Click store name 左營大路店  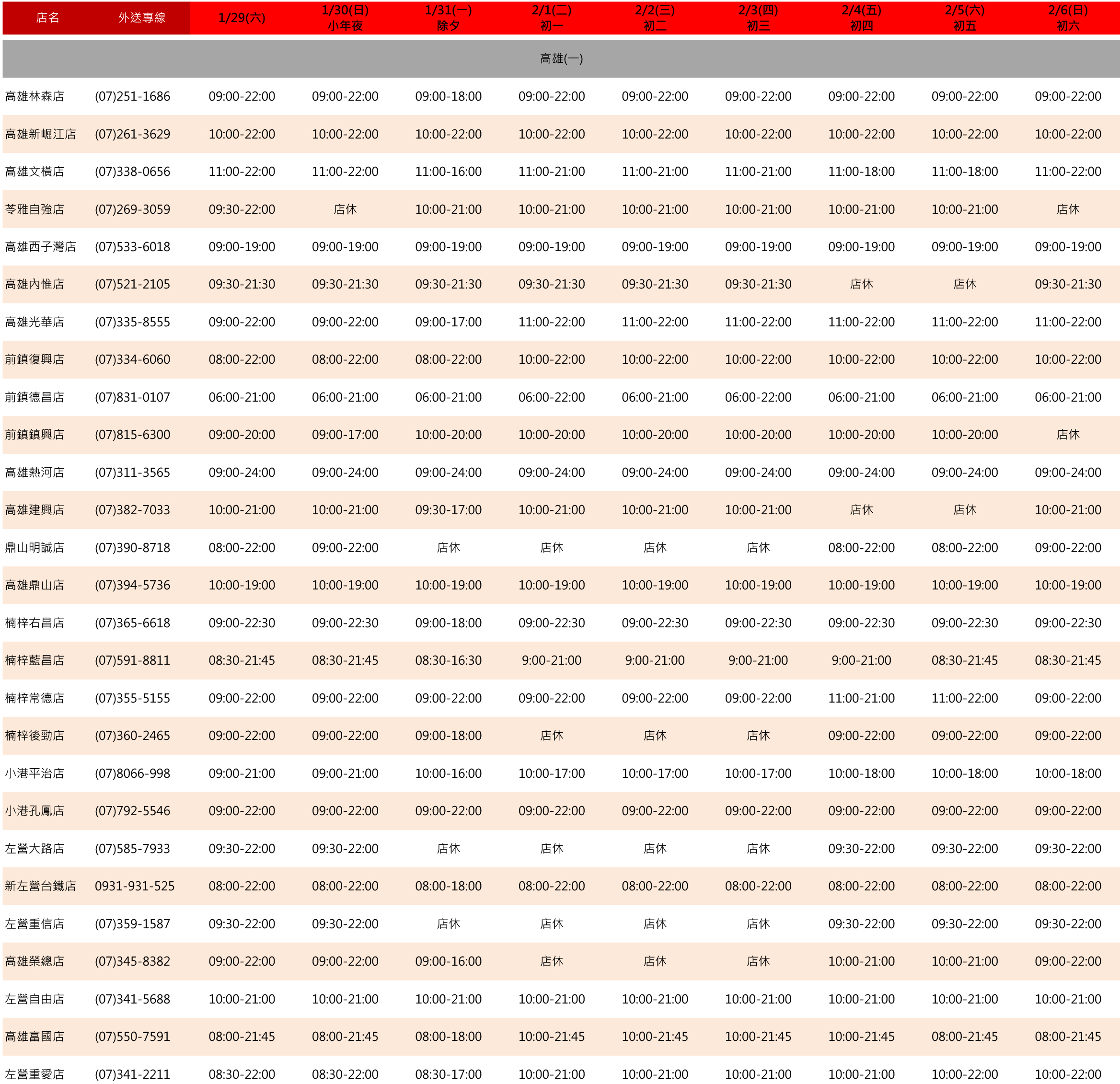35,849
